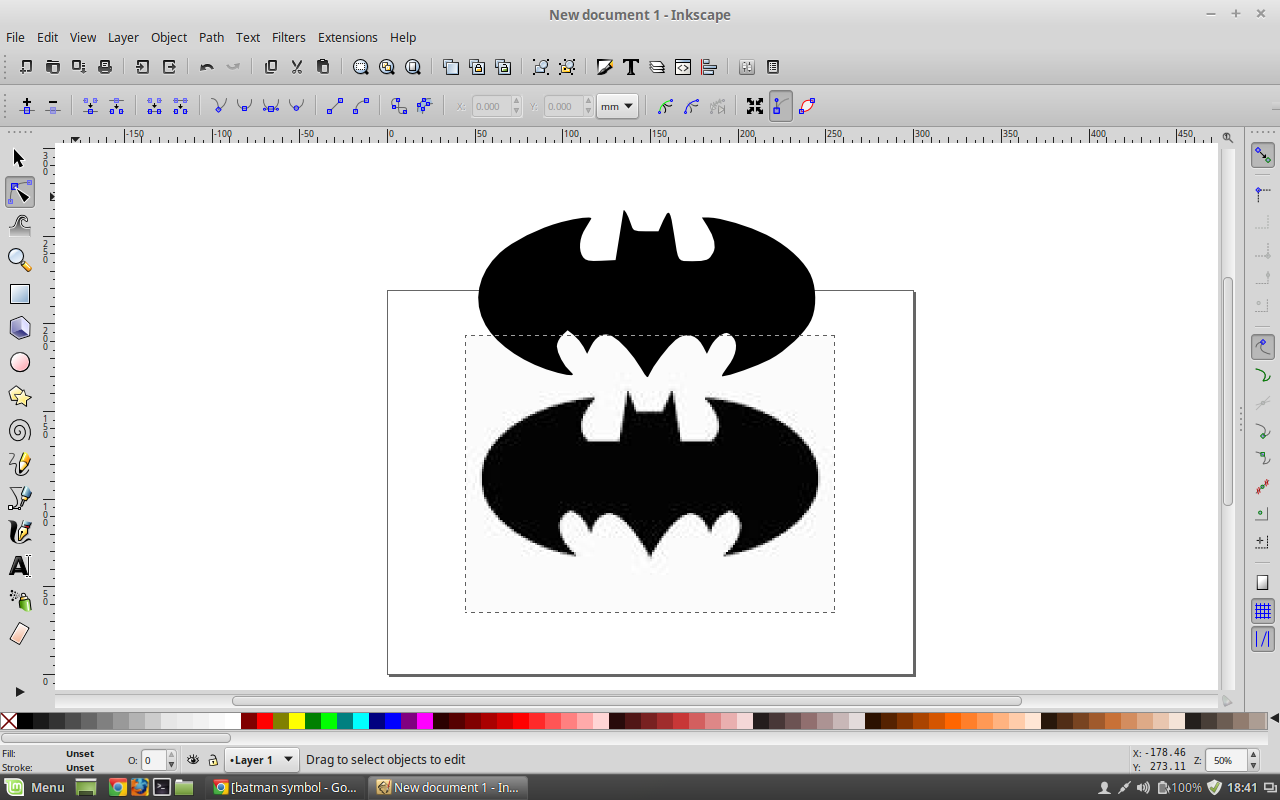Screen dimensions: 1280x800
Task: Open the Mint Menu button
Action: point(36,787)
